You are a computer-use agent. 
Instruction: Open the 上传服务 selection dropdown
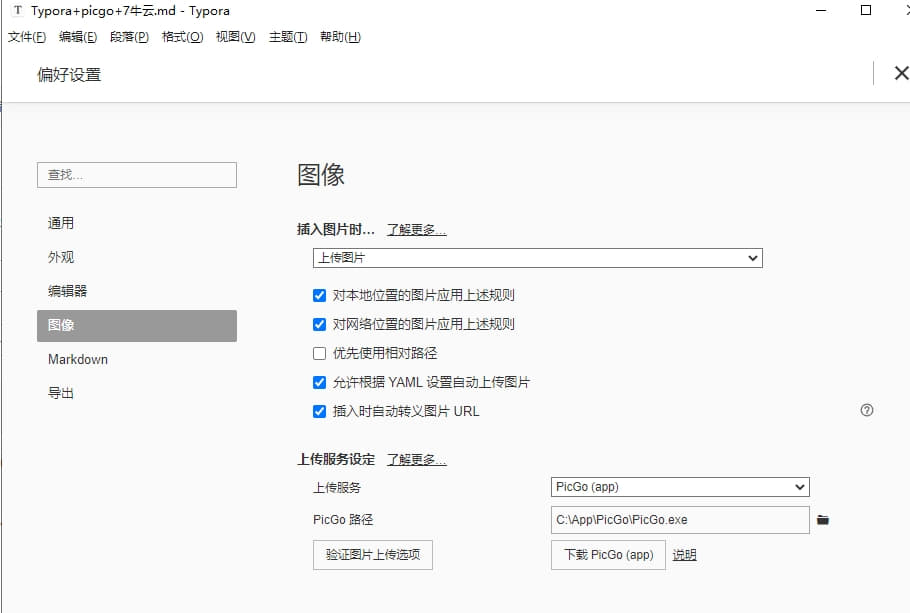tap(680, 487)
